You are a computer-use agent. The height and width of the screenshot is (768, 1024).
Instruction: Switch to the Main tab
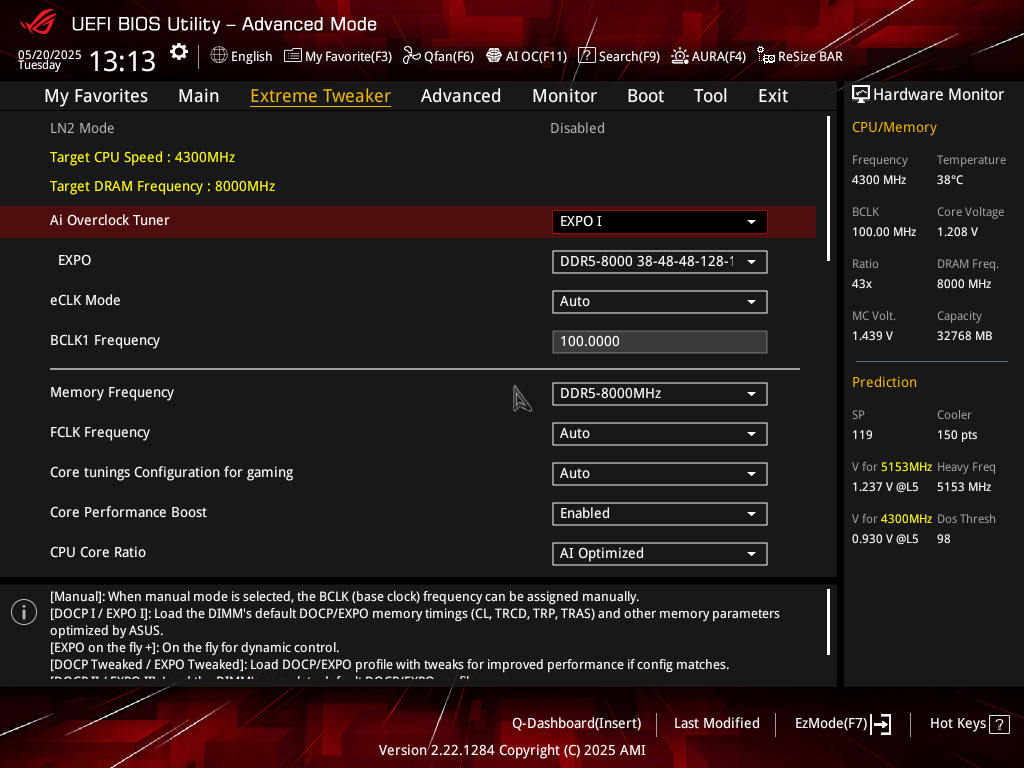point(199,96)
